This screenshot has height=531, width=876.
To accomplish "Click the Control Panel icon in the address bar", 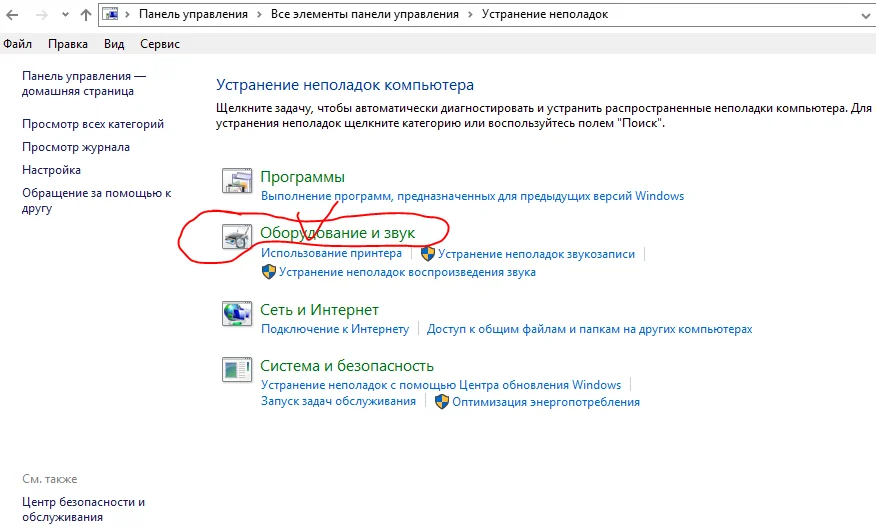I will [111, 15].
